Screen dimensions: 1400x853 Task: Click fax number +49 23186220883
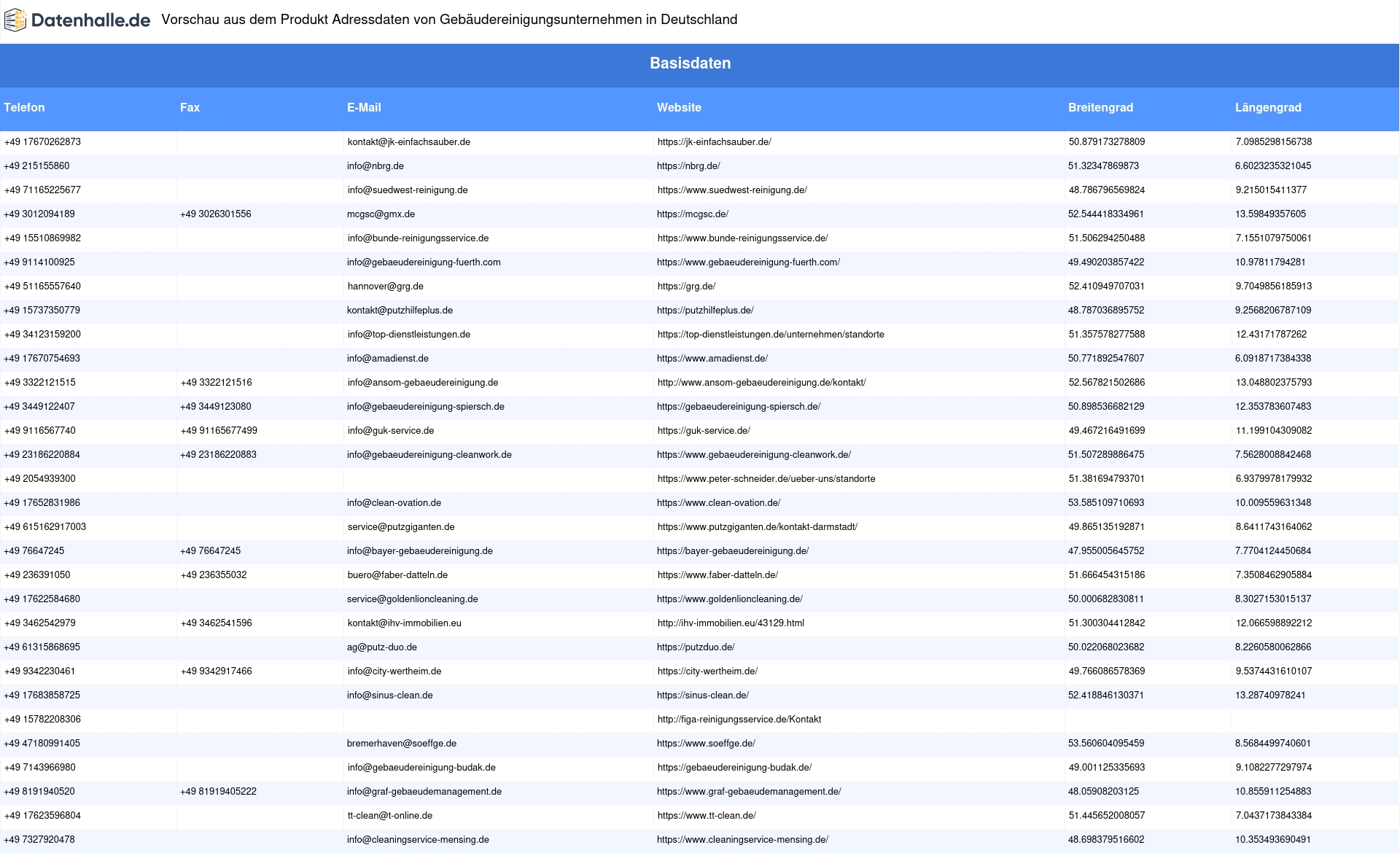tap(218, 455)
